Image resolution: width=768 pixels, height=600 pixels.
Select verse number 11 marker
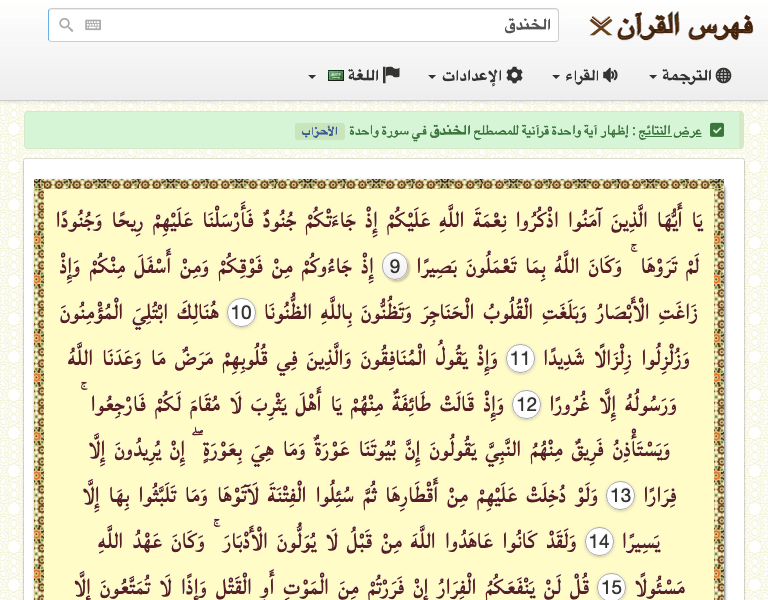(520, 359)
